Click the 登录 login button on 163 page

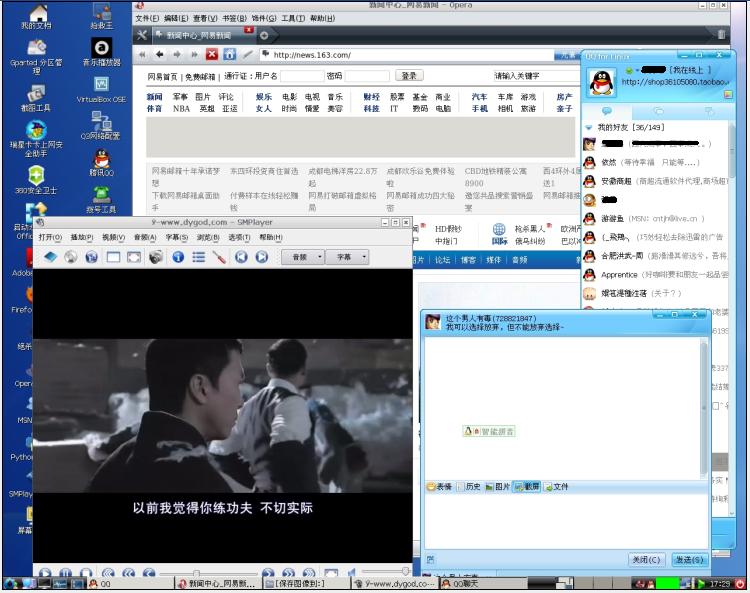[x=409, y=76]
